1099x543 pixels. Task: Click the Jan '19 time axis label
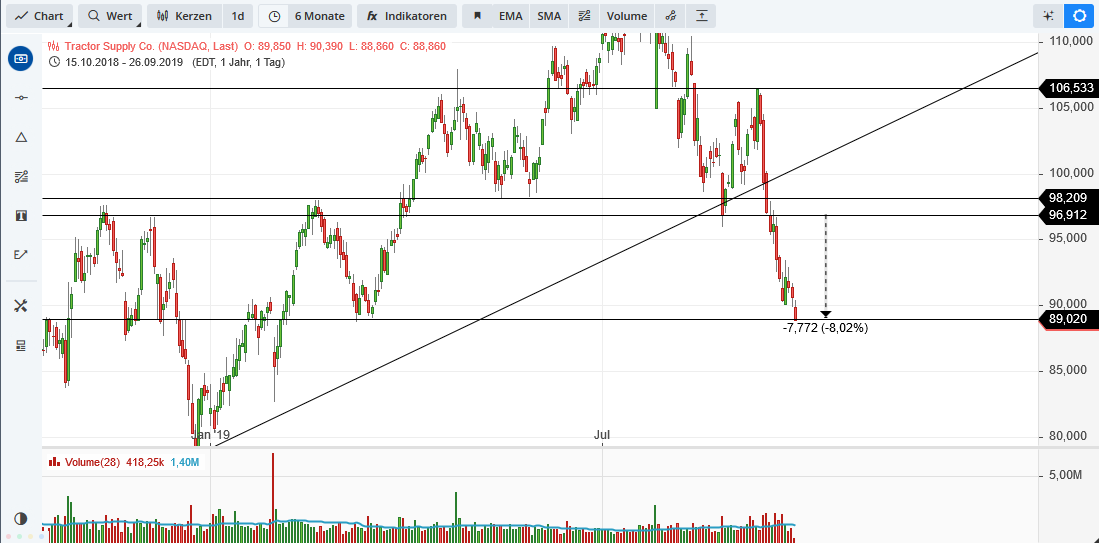tap(211, 434)
